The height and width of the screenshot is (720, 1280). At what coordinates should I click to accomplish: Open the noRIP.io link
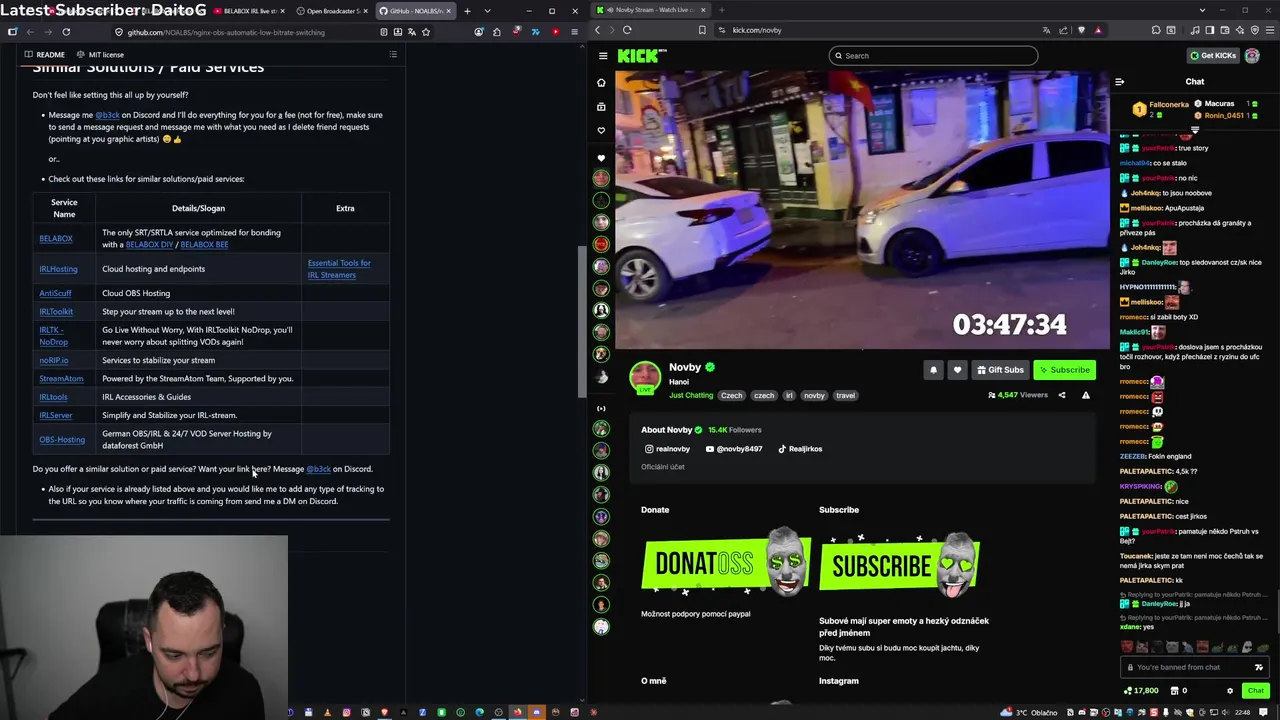[54, 361]
